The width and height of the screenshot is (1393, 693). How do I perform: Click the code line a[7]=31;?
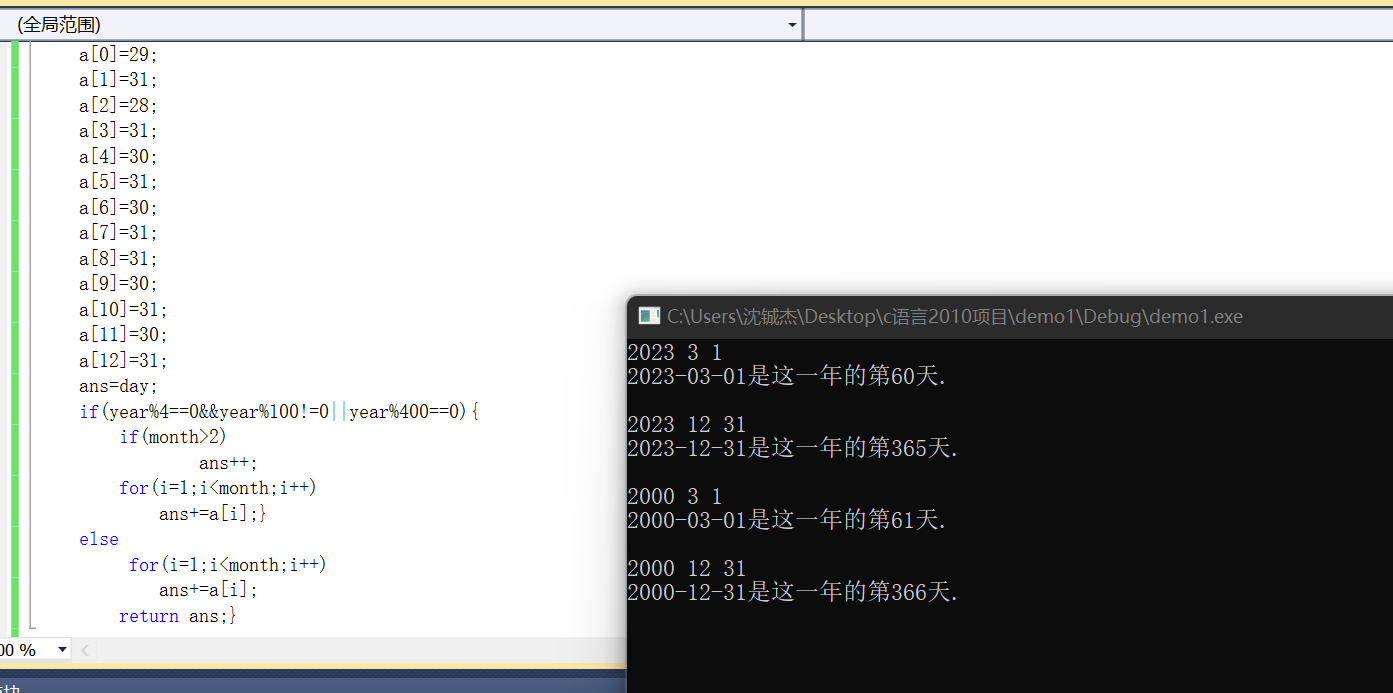pyautogui.click(x=118, y=233)
